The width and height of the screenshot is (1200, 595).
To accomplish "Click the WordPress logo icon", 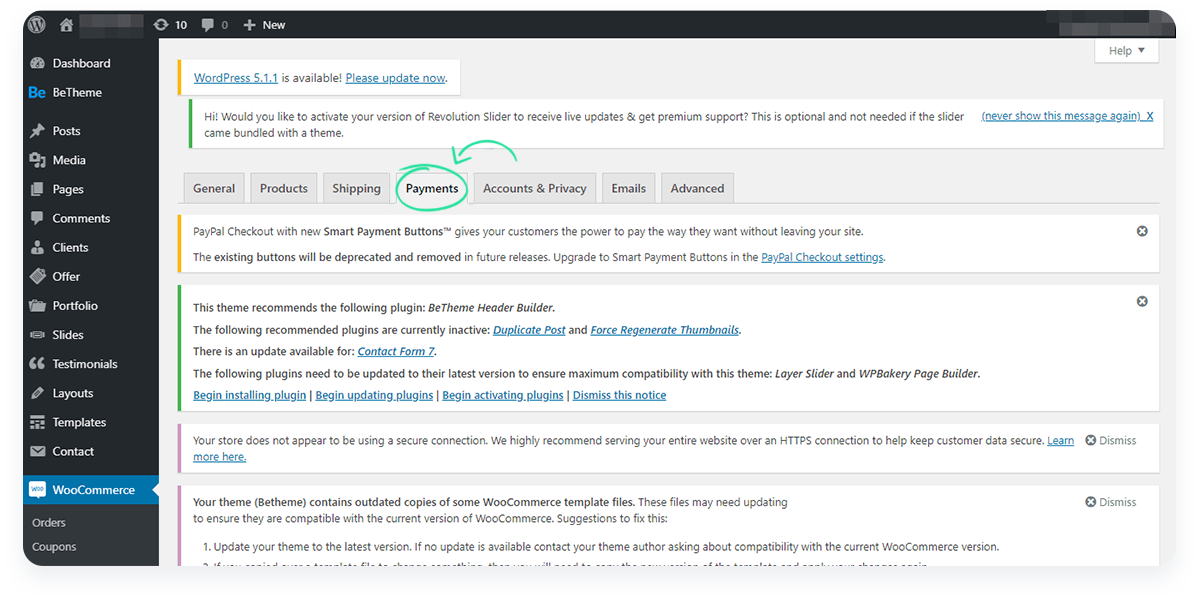I will [37, 25].
